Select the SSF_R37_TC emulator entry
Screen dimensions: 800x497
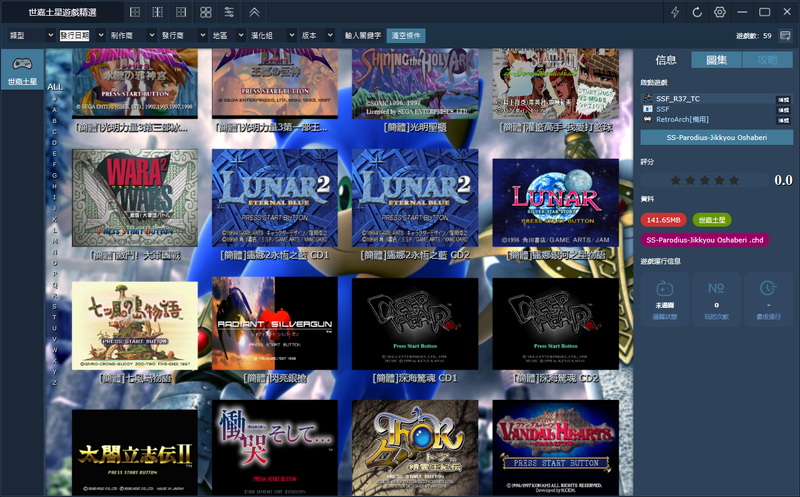tap(708, 98)
